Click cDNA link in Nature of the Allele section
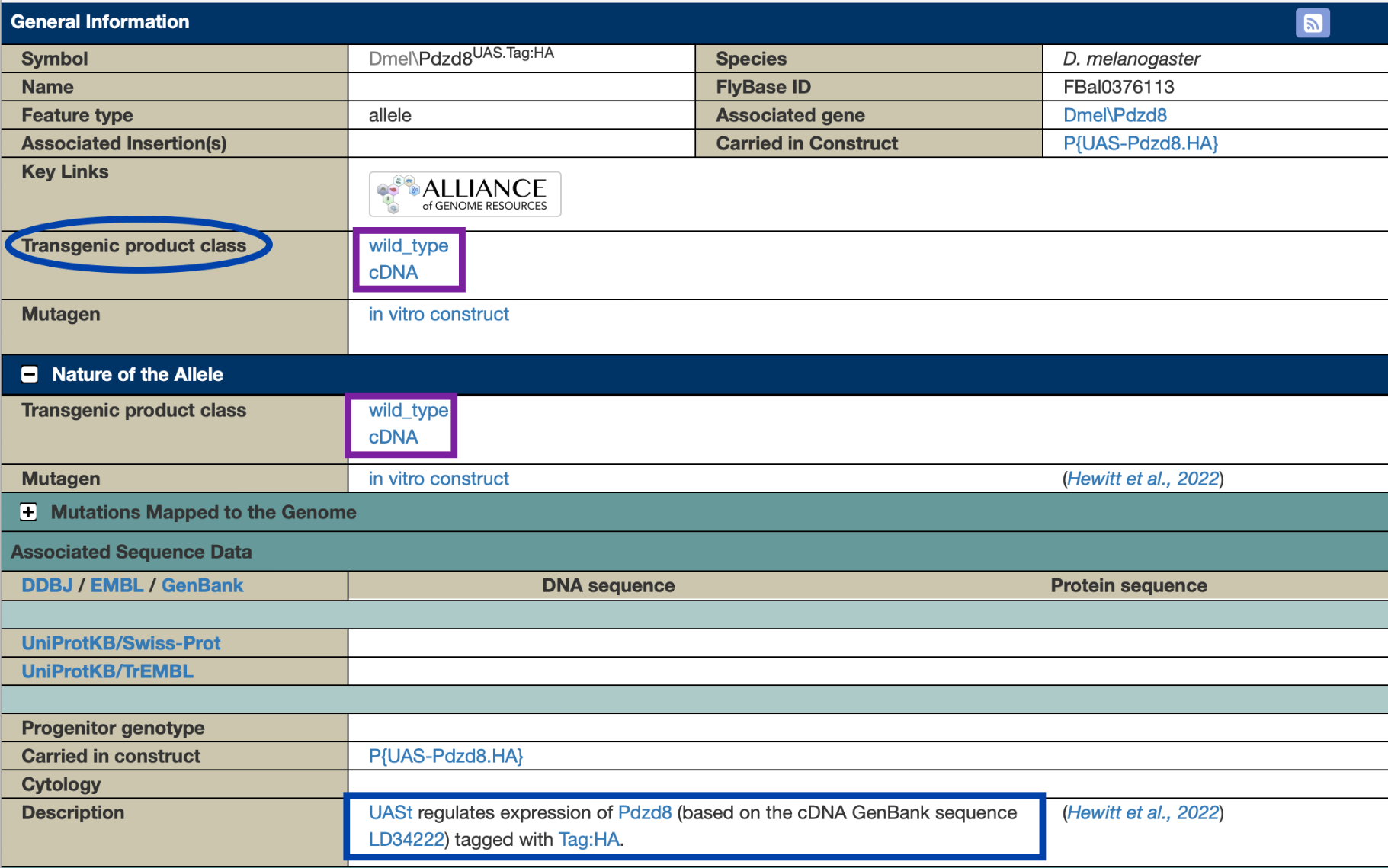The image size is (1388, 868). coord(393,437)
